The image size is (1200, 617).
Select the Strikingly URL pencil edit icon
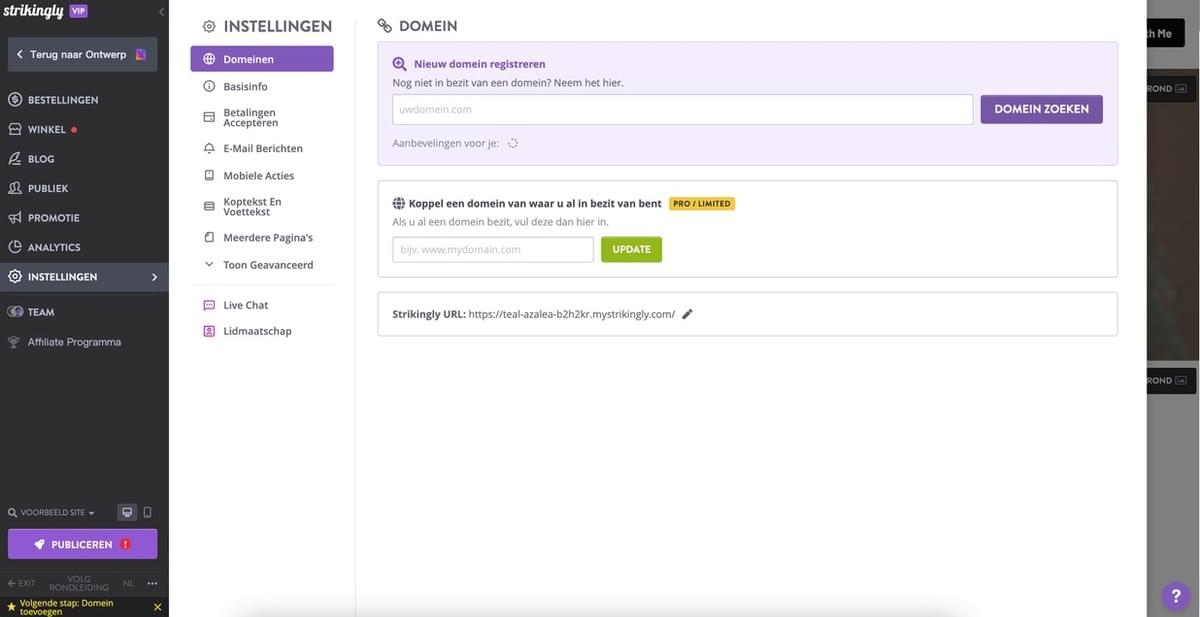click(x=686, y=312)
